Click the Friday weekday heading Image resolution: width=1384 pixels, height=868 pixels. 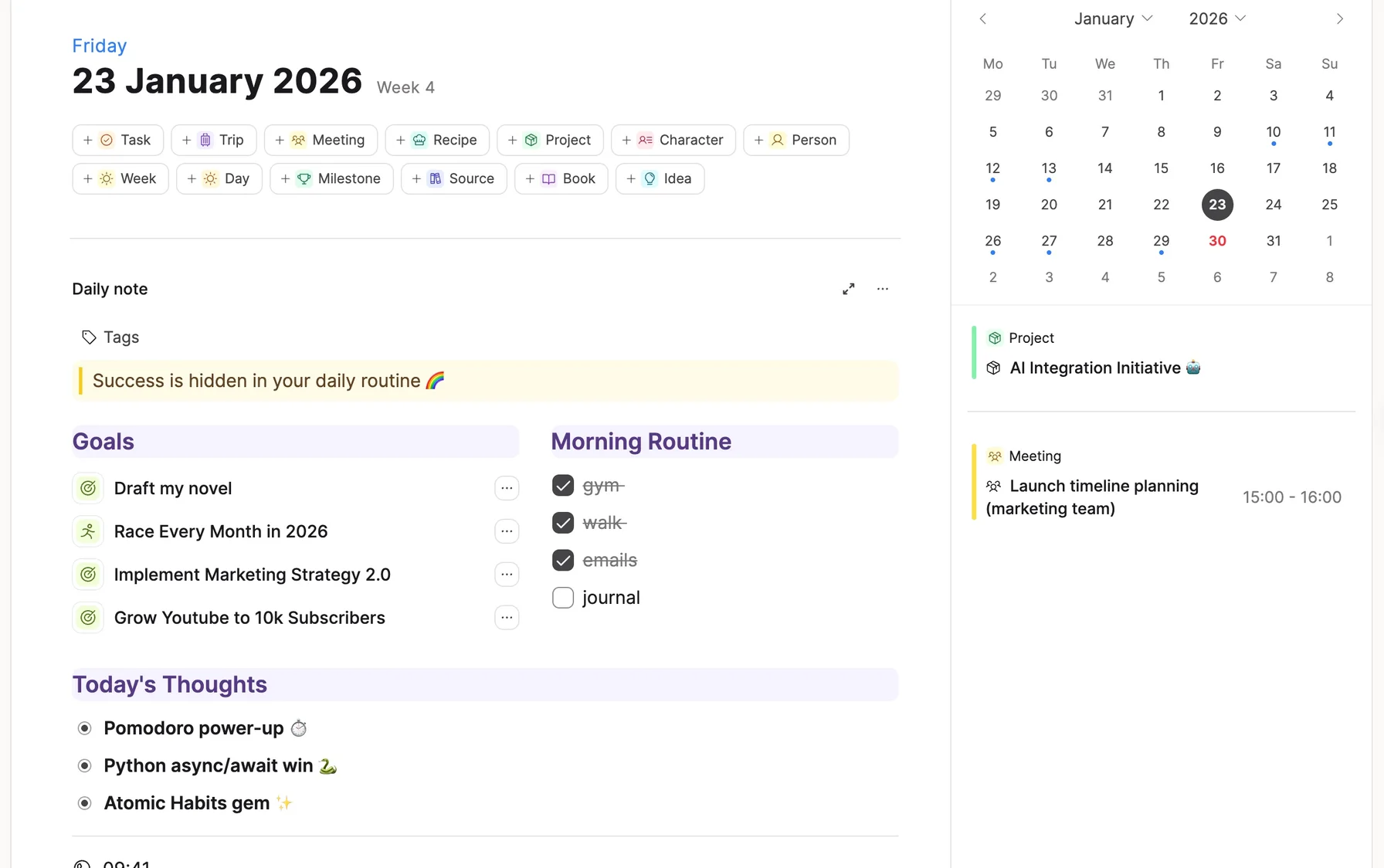point(100,46)
